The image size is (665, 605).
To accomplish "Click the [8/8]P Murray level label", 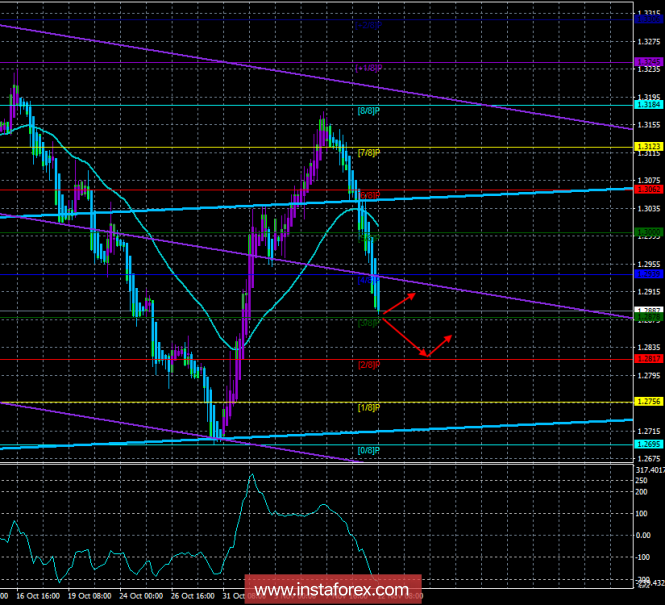I will [x=369, y=111].
